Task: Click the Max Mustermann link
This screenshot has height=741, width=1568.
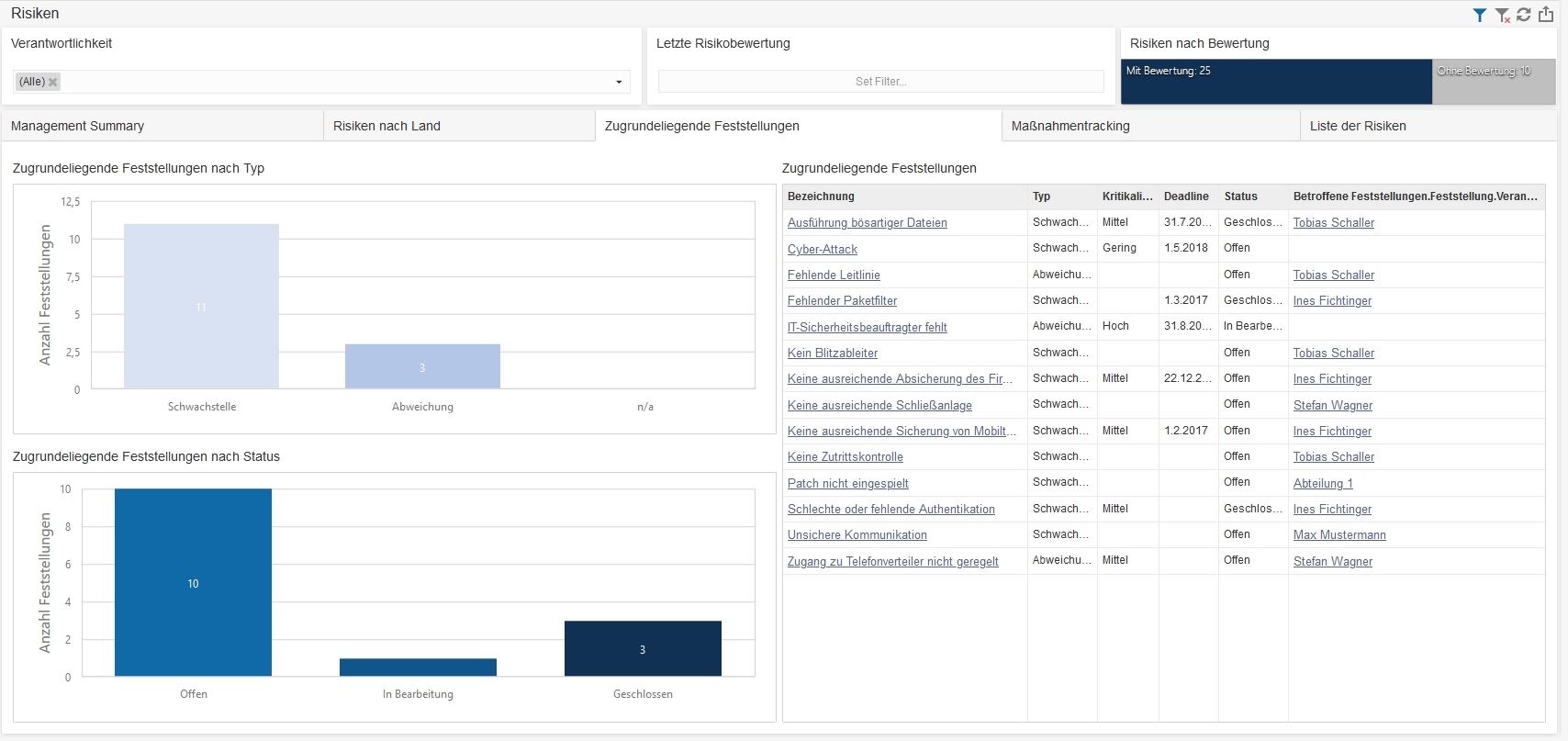Action: pyautogui.click(x=1339, y=534)
